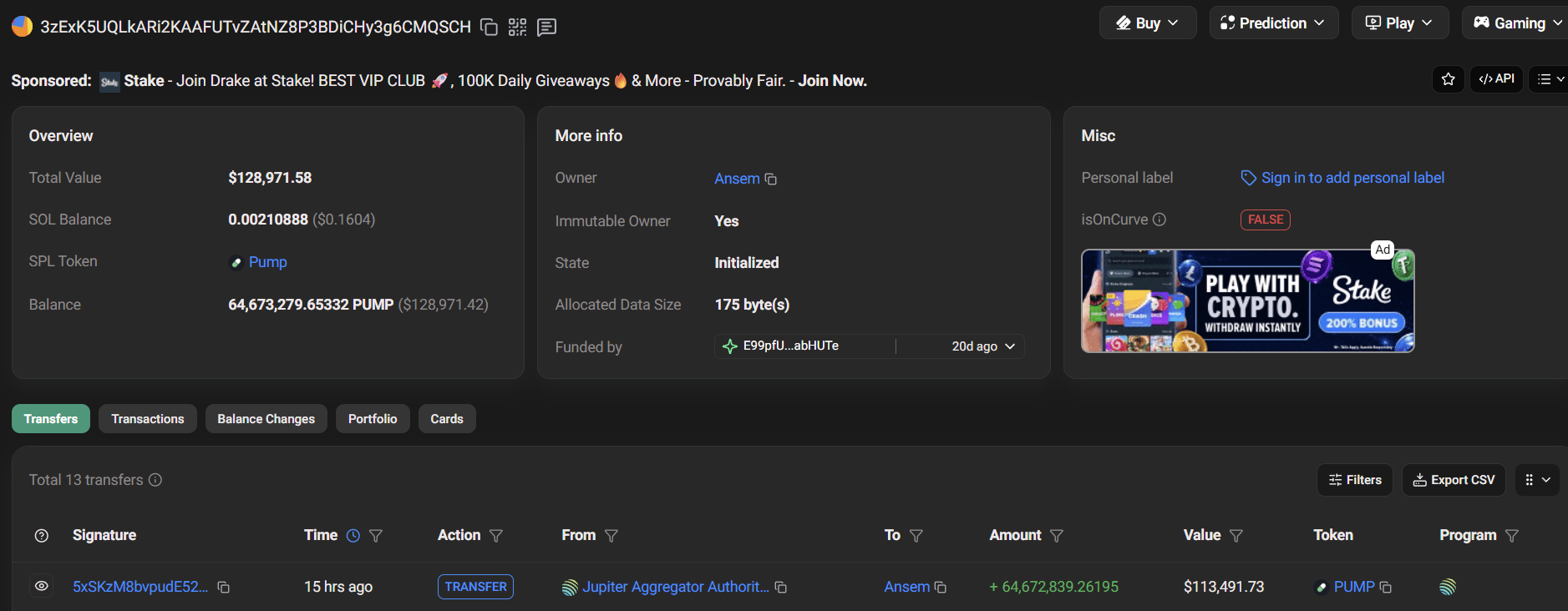Open the PUMP token link in row
Viewport: 1568px width, 611px height.
click(1354, 587)
